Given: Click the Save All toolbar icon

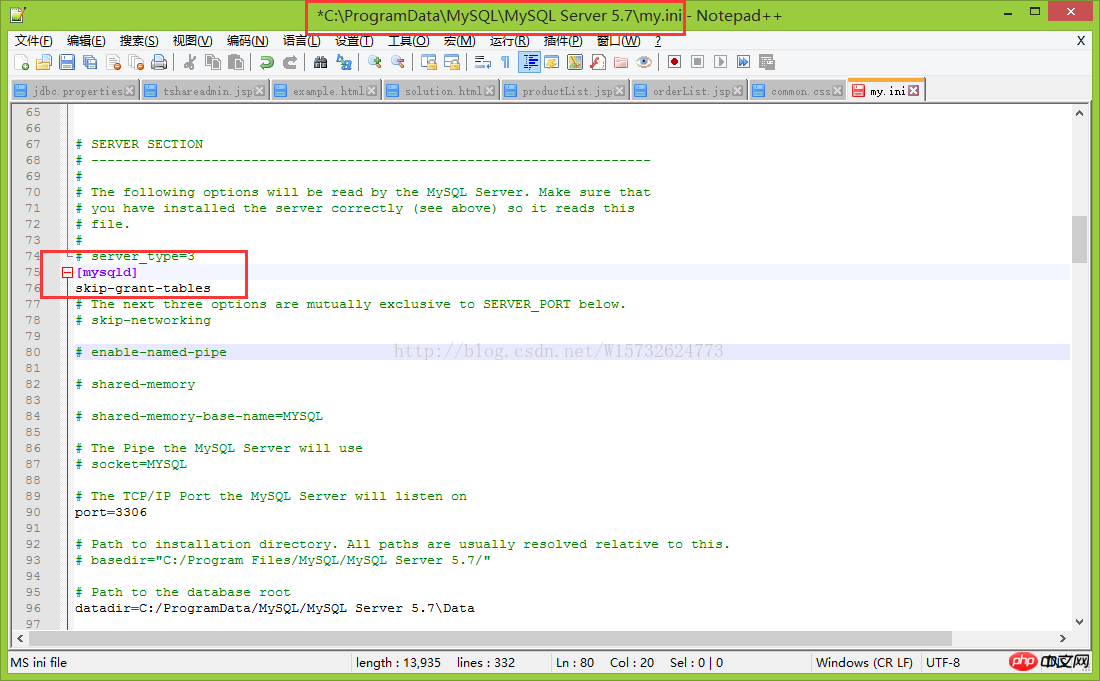Looking at the screenshot, I should pyautogui.click(x=90, y=62).
